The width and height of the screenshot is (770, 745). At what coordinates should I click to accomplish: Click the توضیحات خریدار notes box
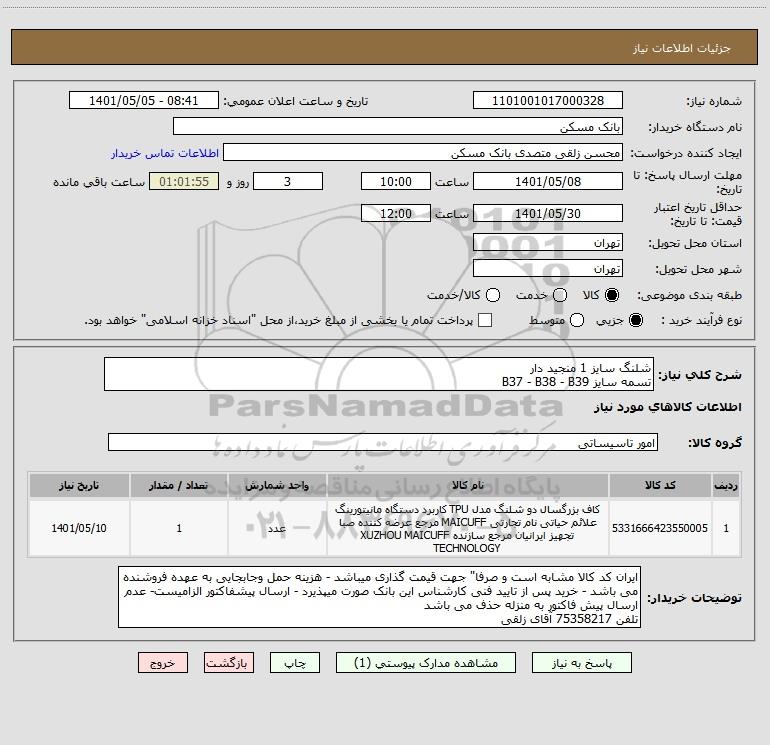point(379,597)
